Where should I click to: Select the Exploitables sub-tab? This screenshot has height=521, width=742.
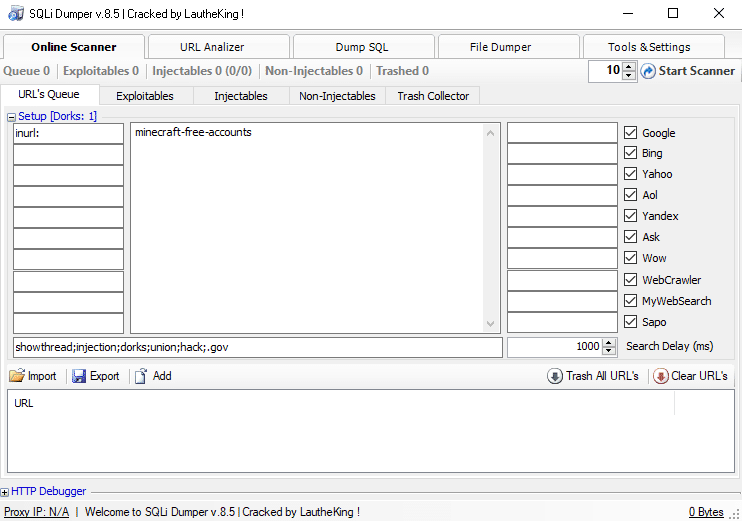point(146,96)
